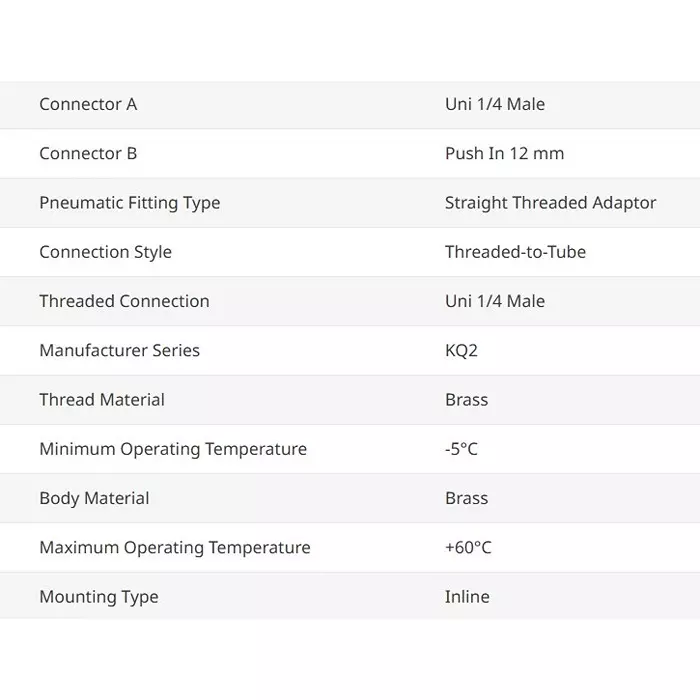The height and width of the screenshot is (700, 700).
Task: Select the +60°C temperature value
Action: tap(468, 547)
